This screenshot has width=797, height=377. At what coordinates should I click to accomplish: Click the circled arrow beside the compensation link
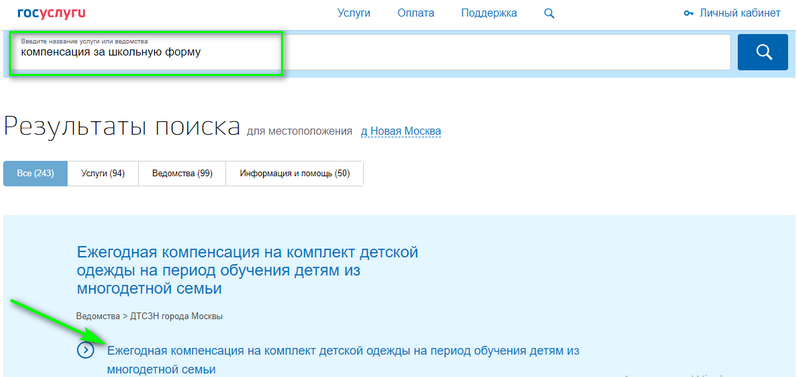click(85, 350)
